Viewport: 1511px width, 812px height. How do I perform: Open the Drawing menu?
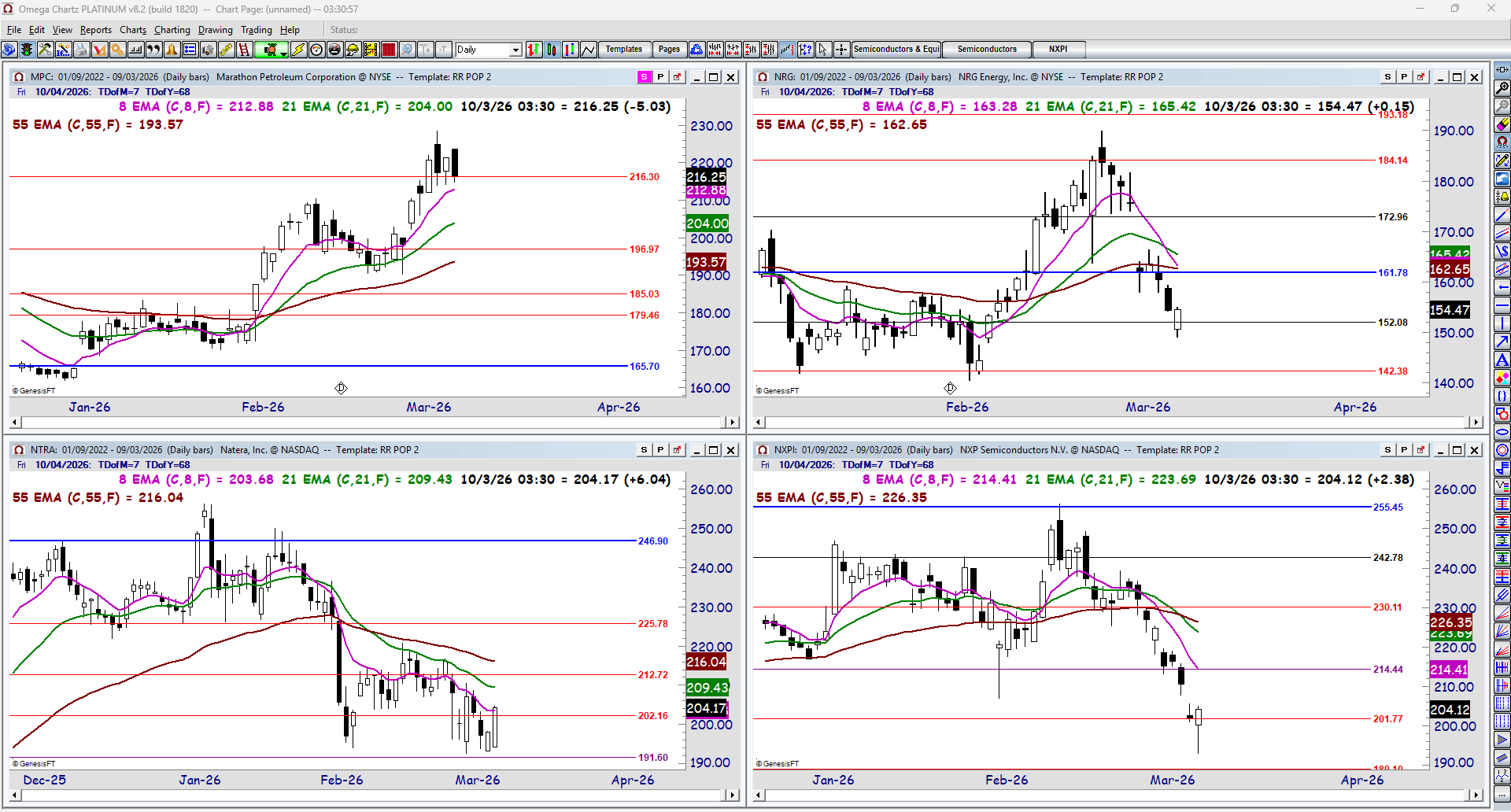coord(216,30)
